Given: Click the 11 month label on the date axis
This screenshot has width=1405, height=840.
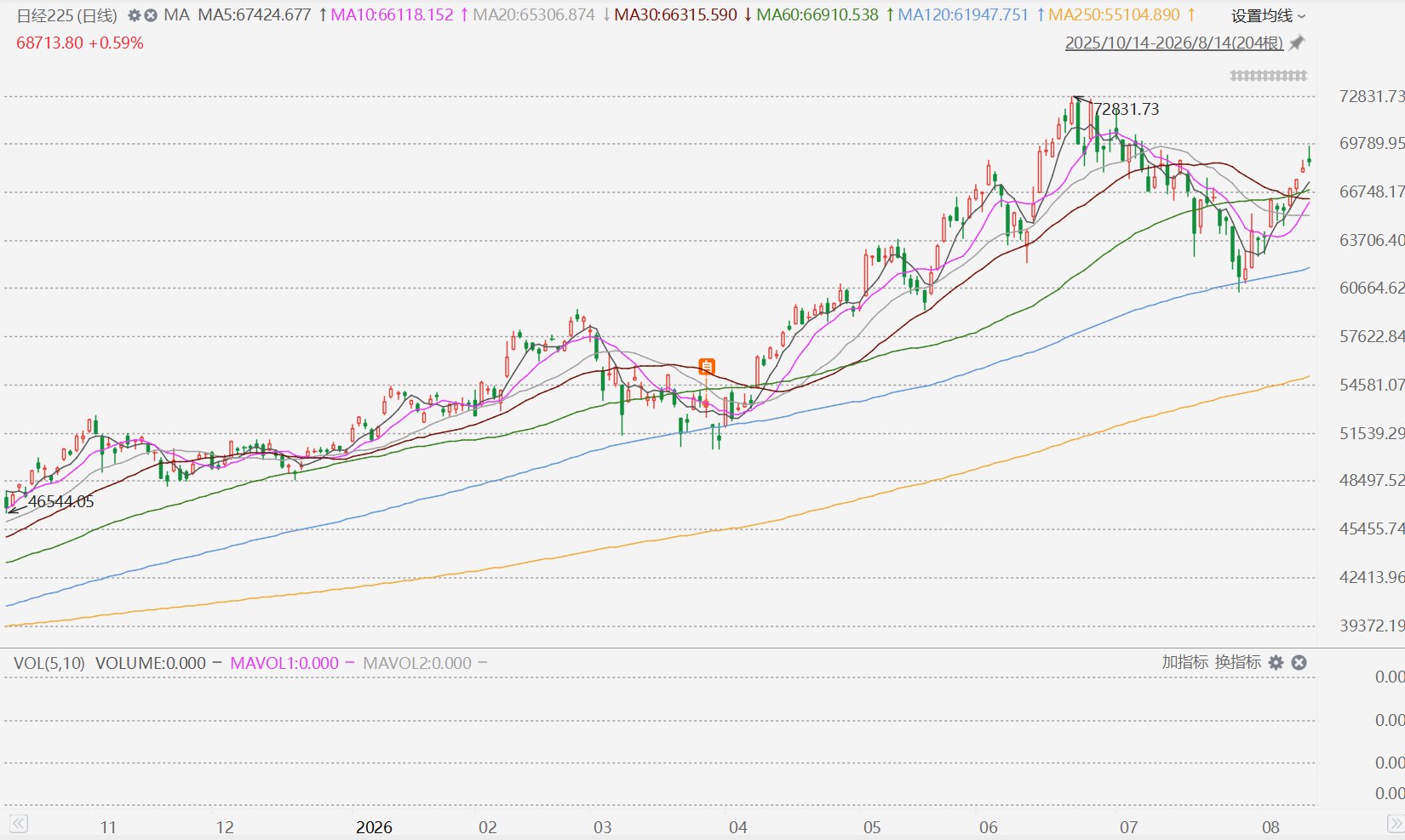Looking at the screenshot, I should pos(108,827).
